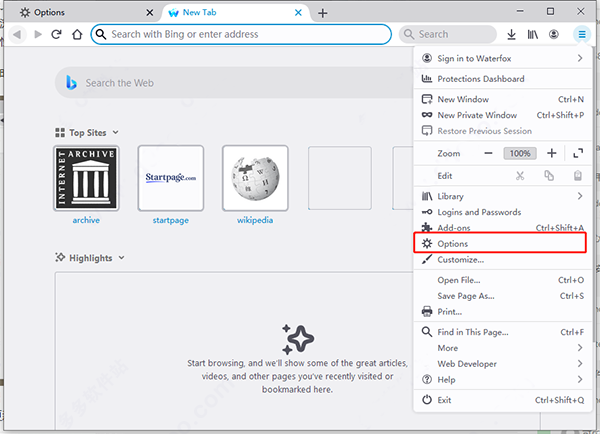This screenshot has width=600, height=434.
Task: Enter full screen from Zoom row
Action: (578, 153)
